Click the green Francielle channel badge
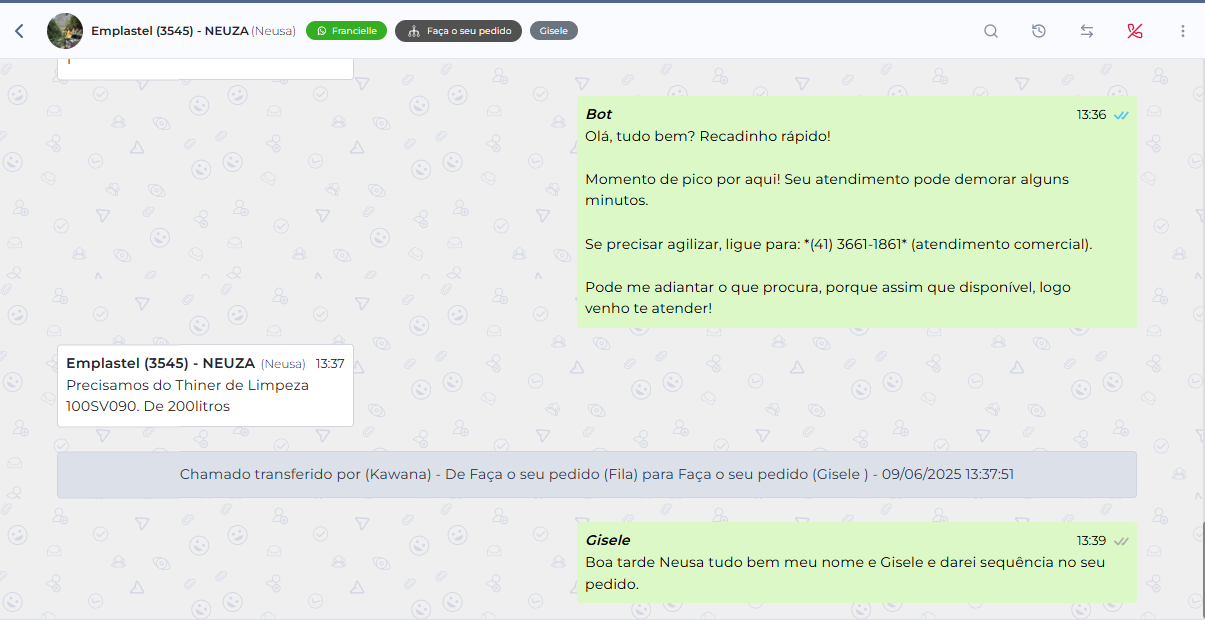The height and width of the screenshot is (620, 1205). pos(346,31)
